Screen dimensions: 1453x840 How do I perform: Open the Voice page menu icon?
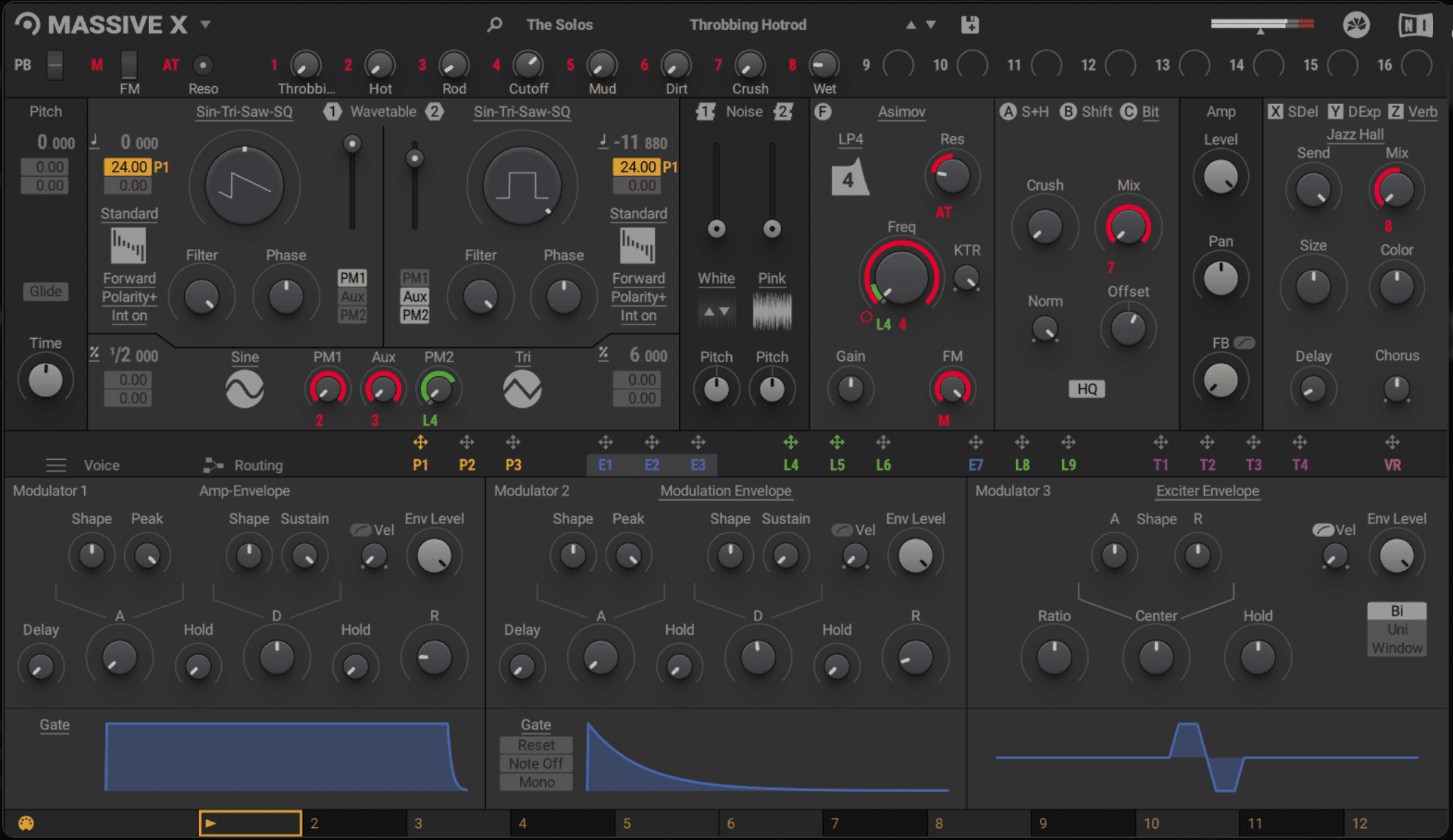coord(56,466)
